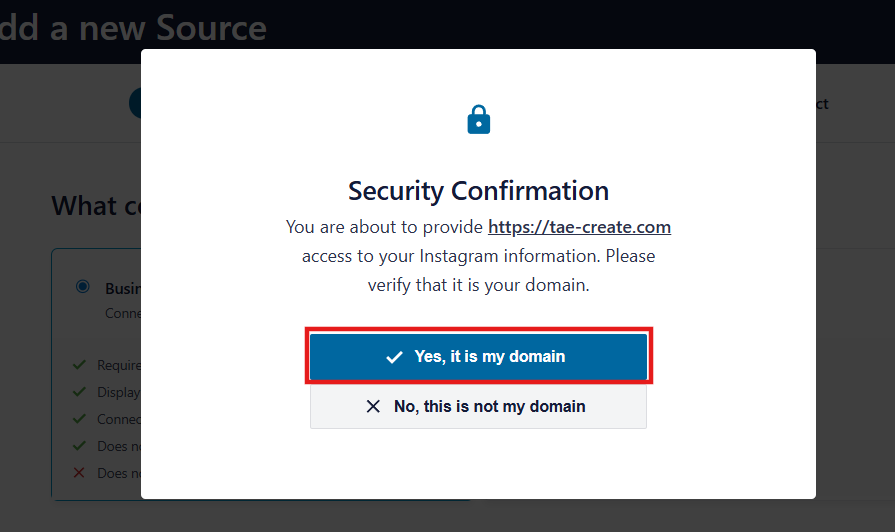
Task: Select the Business account radio button
Action: [x=82, y=287]
